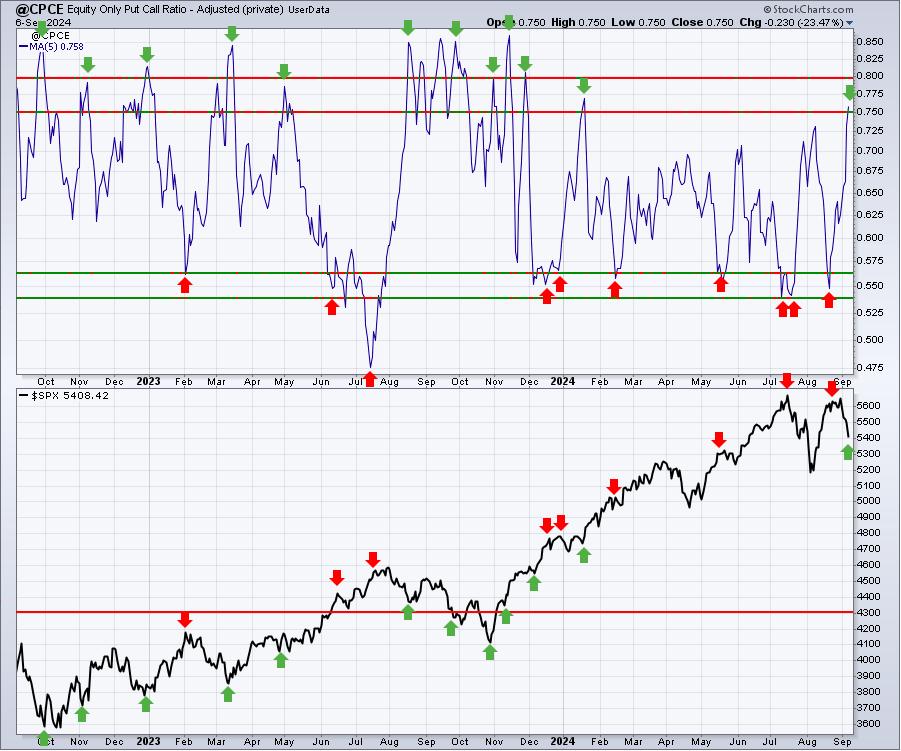Click the 6-Sep-2024 date label

(43, 22)
